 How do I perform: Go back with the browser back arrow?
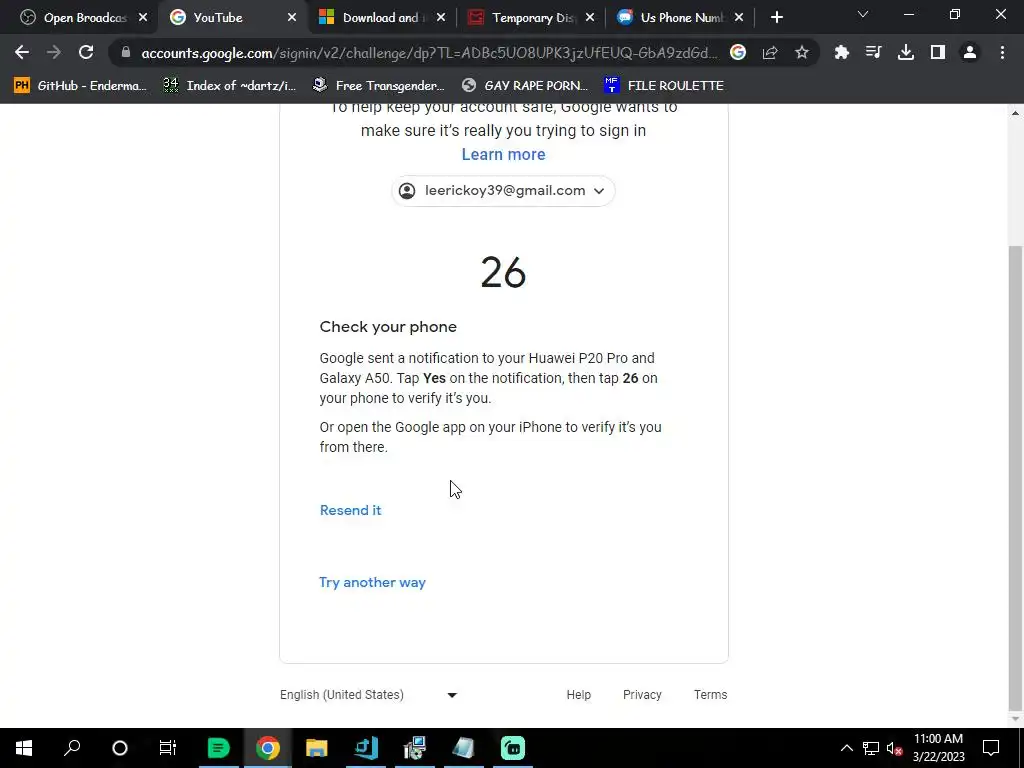click(x=22, y=53)
